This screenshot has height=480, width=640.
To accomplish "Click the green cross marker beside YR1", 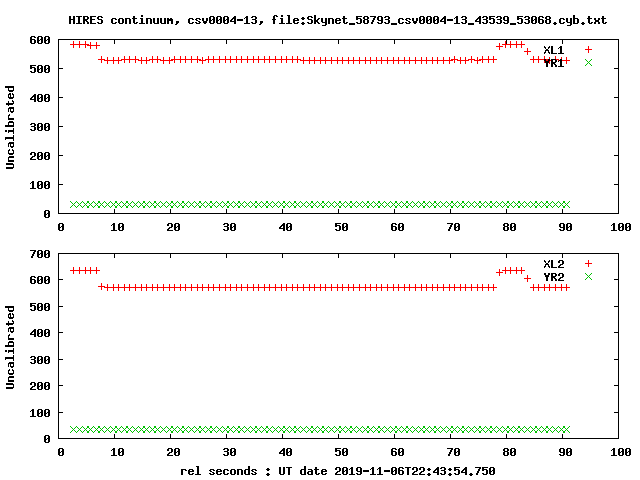I will (x=588, y=62).
